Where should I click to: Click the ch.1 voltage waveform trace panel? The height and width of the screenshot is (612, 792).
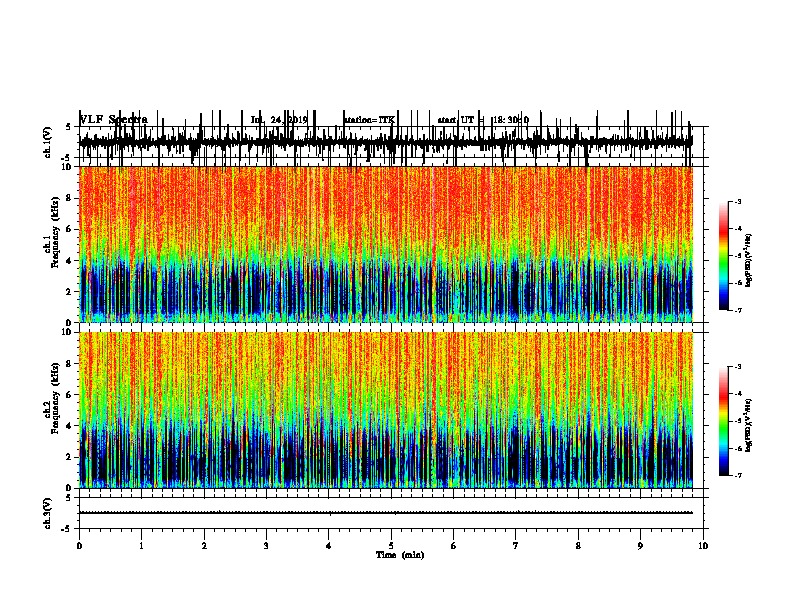[x=391, y=142]
